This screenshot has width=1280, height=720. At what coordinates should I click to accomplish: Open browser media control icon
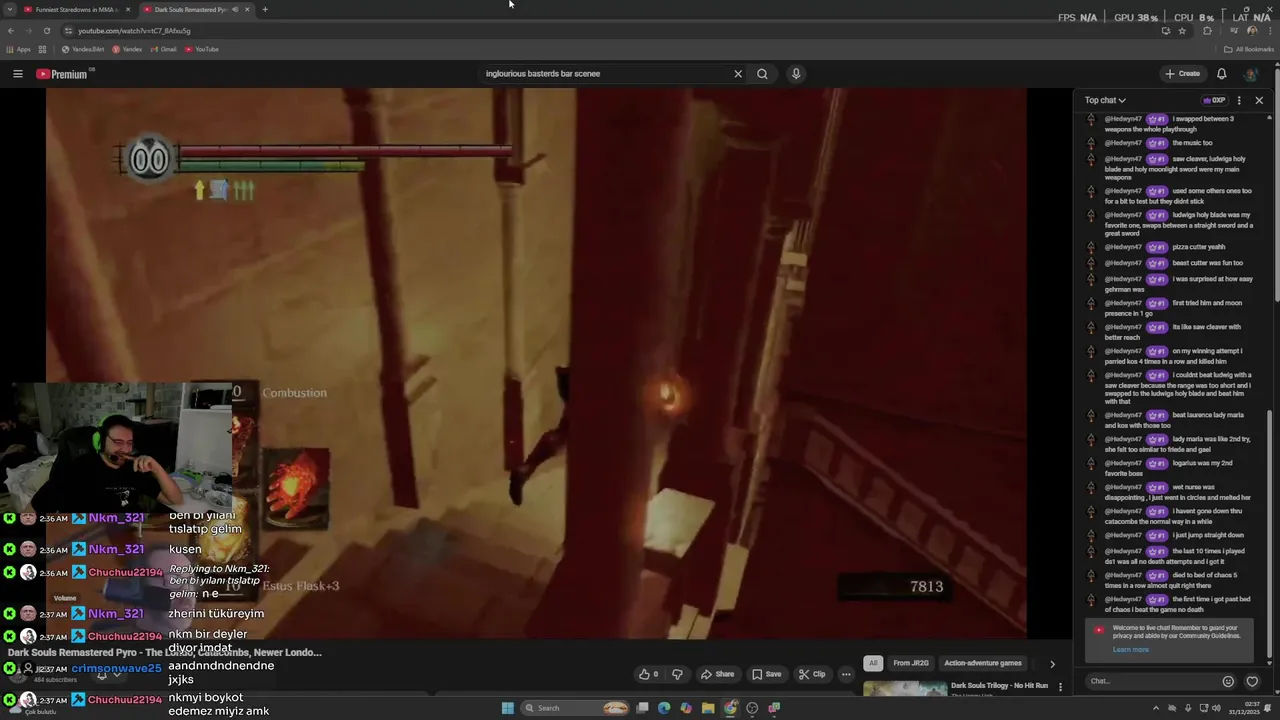pos(1232,31)
